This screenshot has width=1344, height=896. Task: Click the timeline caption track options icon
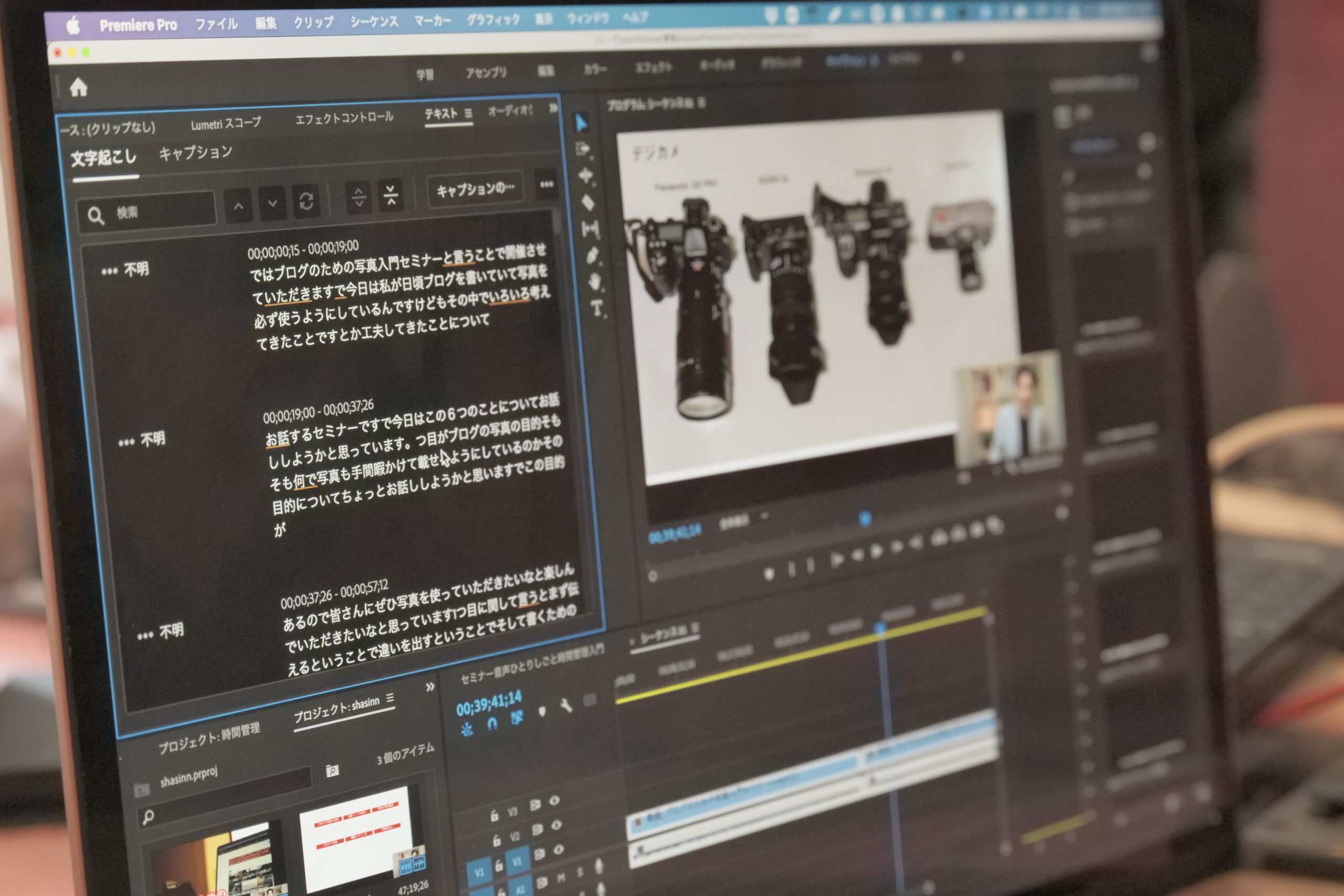pos(589,700)
